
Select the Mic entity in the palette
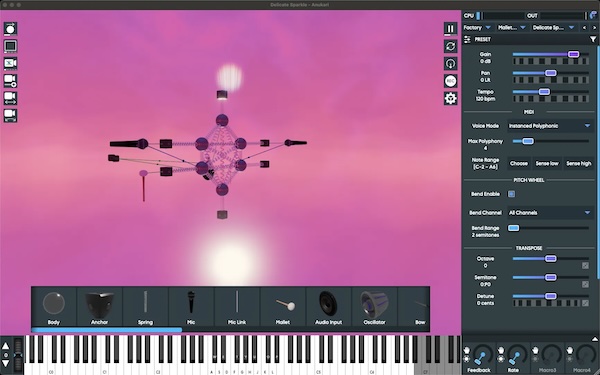[191, 307]
